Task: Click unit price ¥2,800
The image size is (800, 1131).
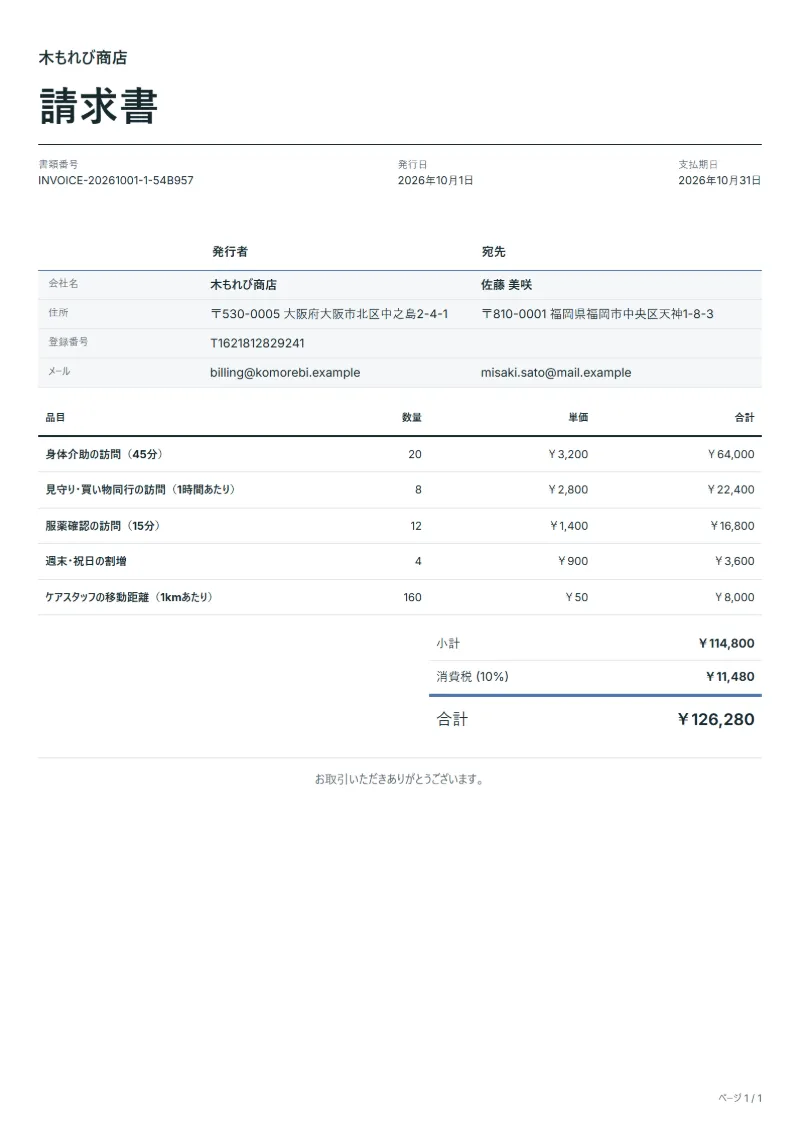Action: 568,490
